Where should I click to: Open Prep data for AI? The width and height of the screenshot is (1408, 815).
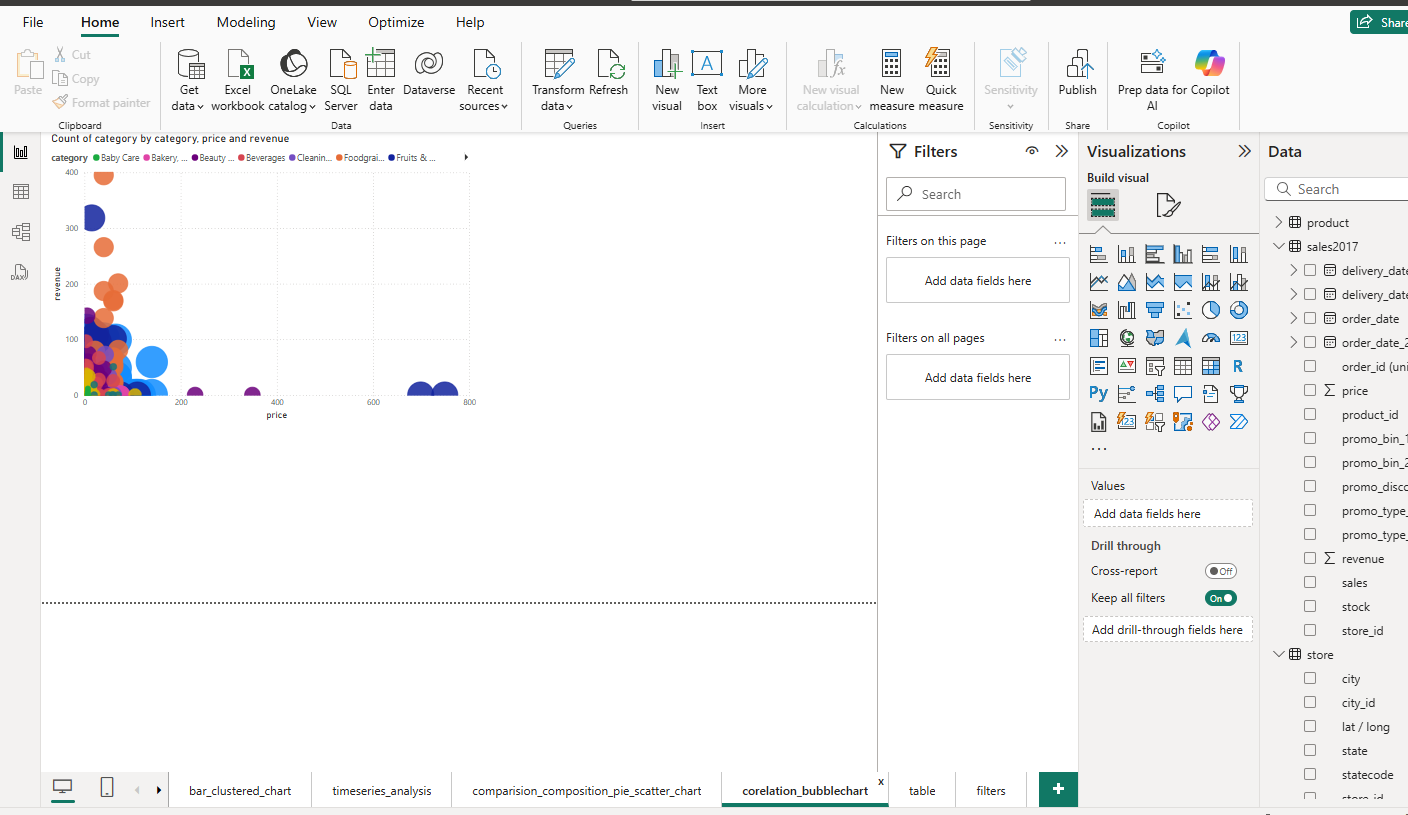1152,80
